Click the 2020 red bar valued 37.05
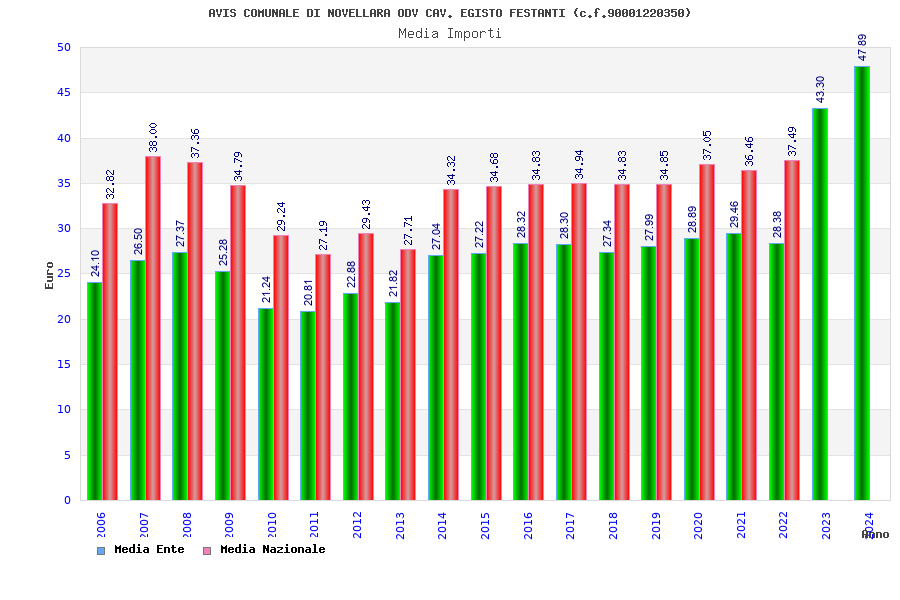The width and height of the screenshot is (900, 600). point(707,332)
